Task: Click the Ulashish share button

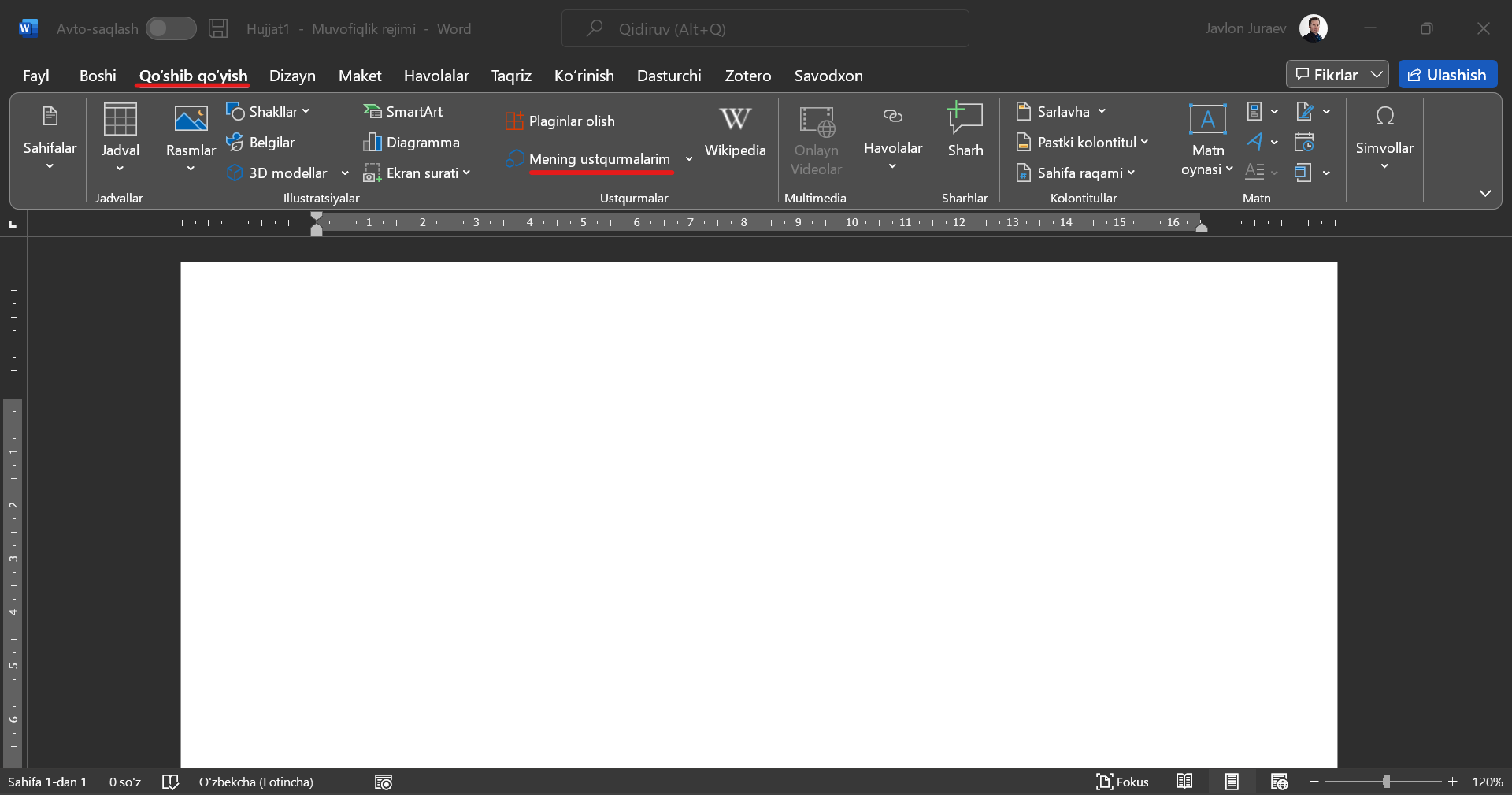Action: (1447, 75)
